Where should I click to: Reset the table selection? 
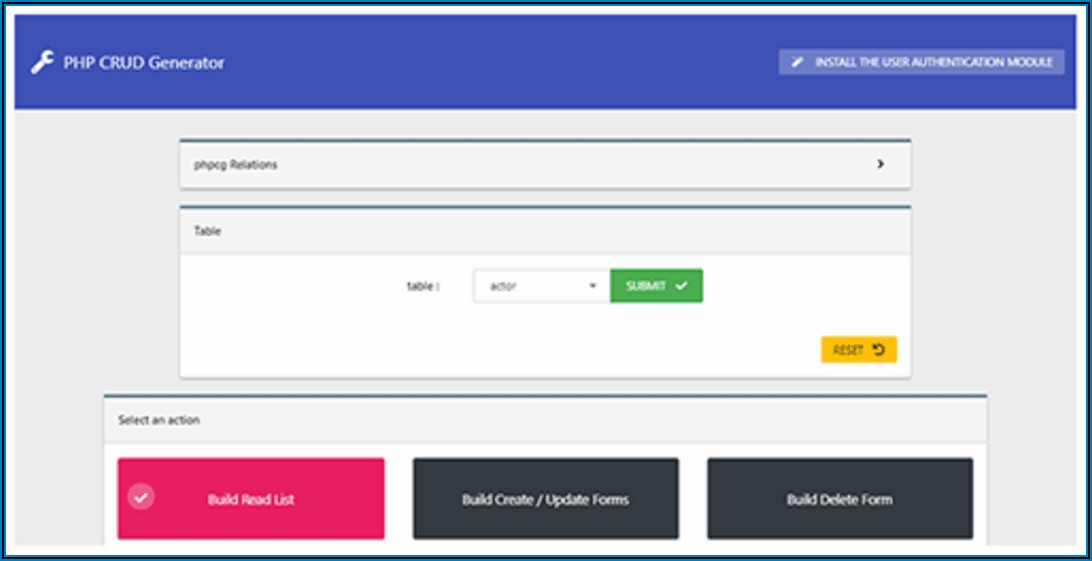pos(859,350)
